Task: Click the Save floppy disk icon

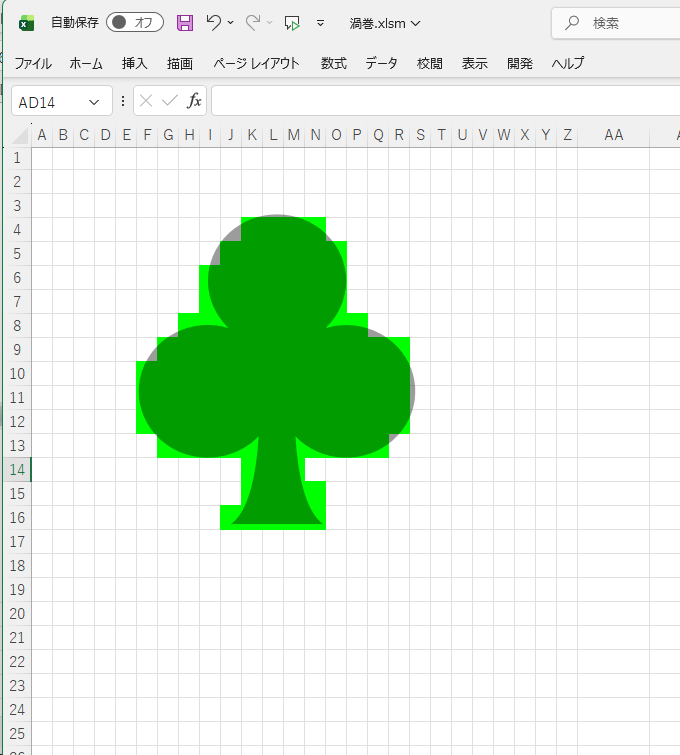Action: coord(185,23)
